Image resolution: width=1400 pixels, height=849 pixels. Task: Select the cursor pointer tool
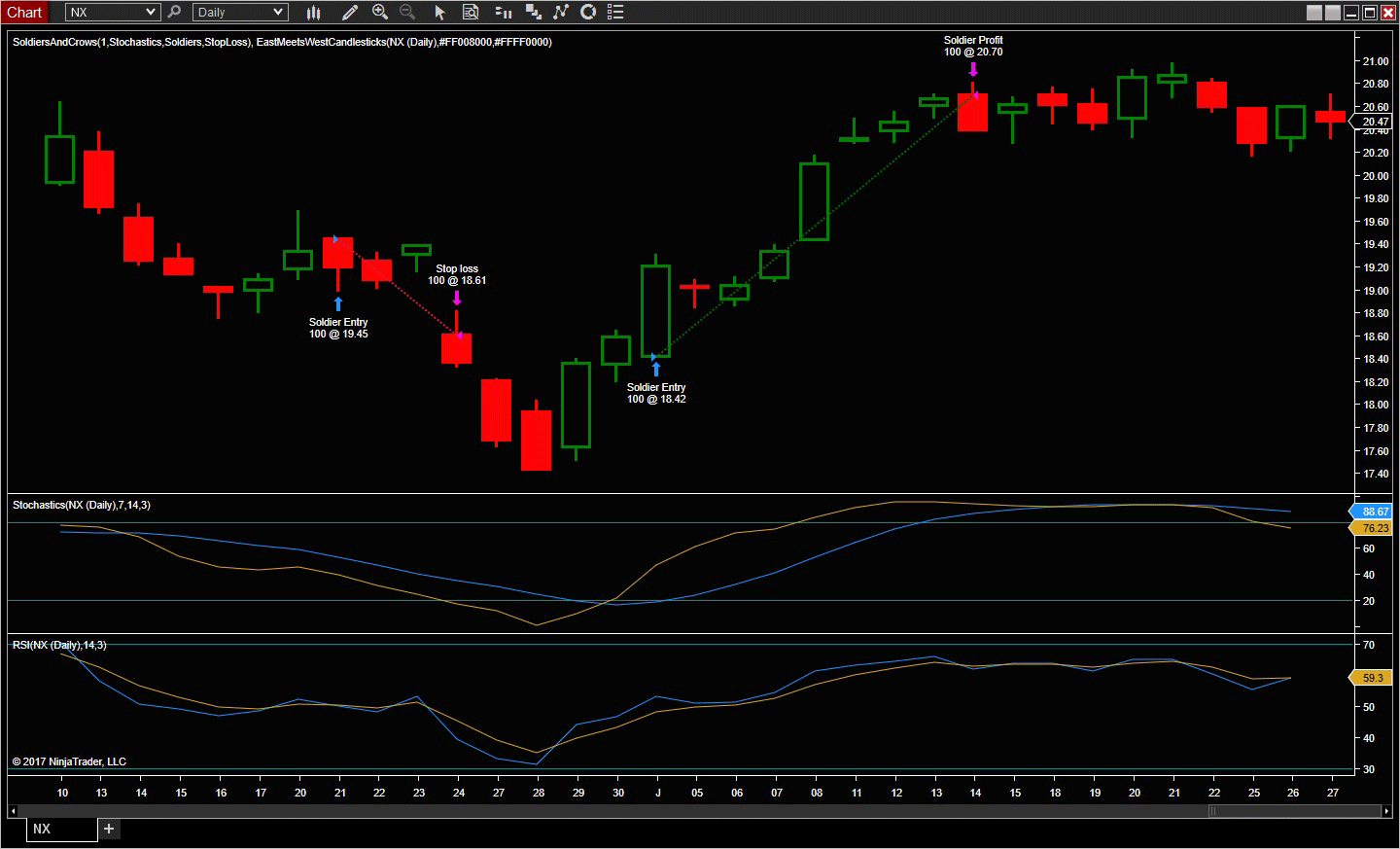439,12
